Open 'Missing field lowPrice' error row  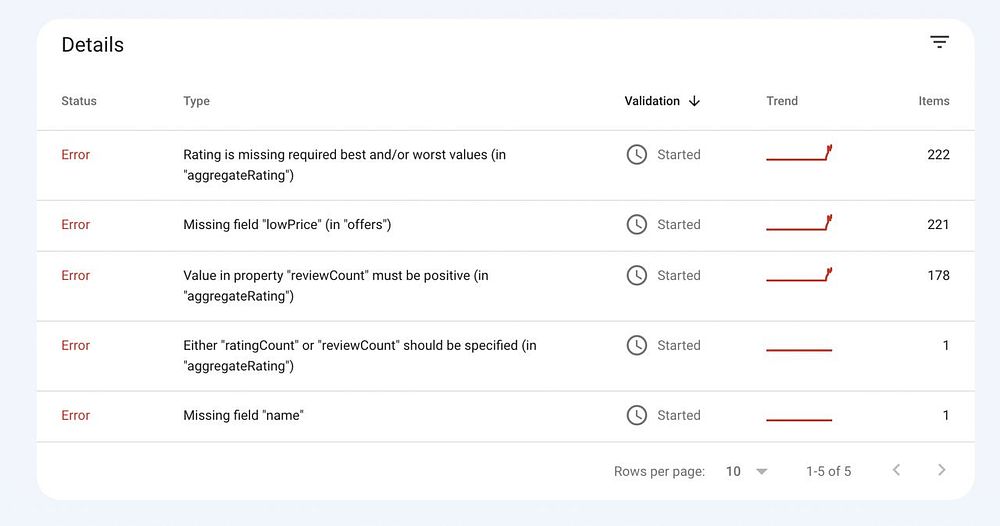pos(287,225)
